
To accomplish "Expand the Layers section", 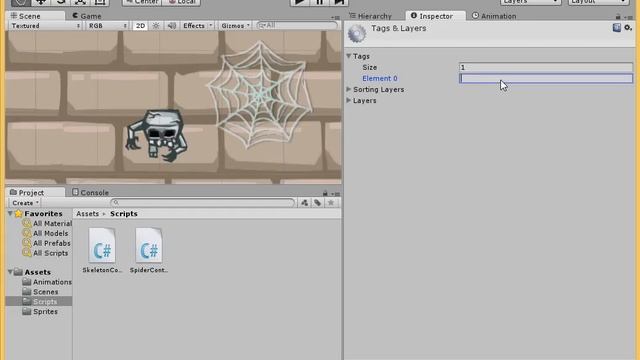I will [x=349, y=100].
